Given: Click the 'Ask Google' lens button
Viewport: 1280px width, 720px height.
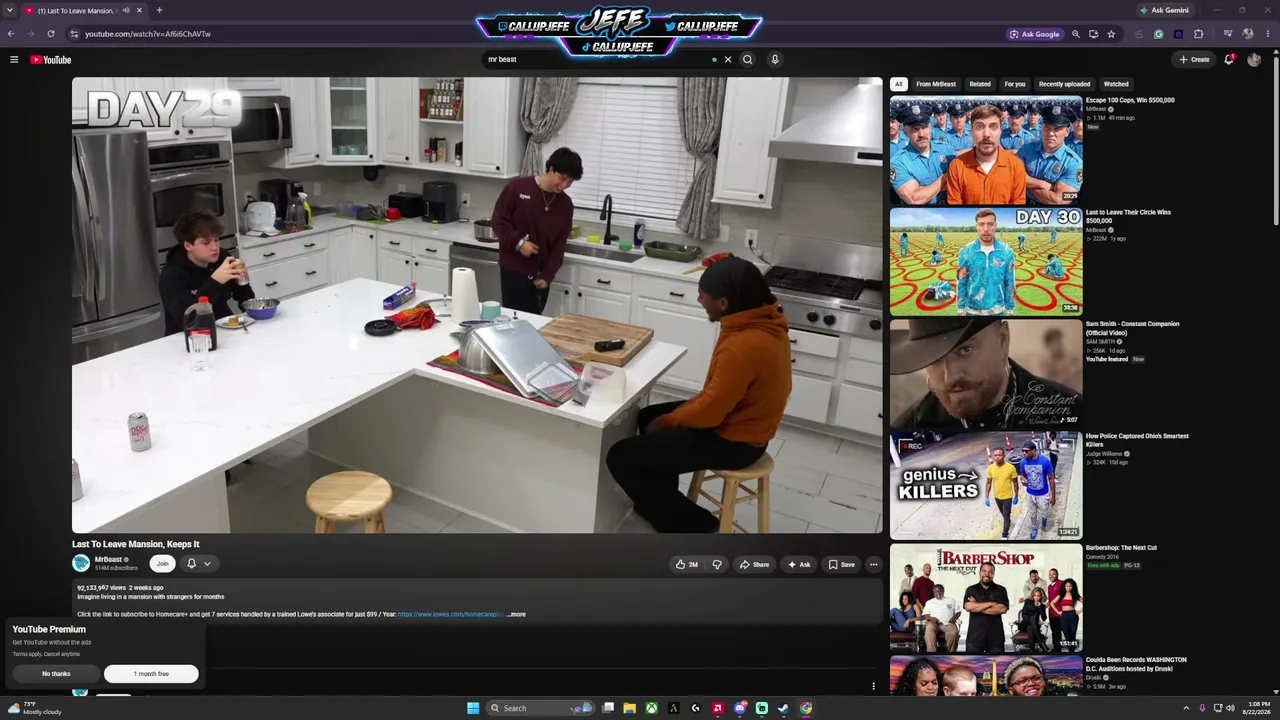Looking at the screenshot, I should pyautogui.click(x=1035, y=34).
